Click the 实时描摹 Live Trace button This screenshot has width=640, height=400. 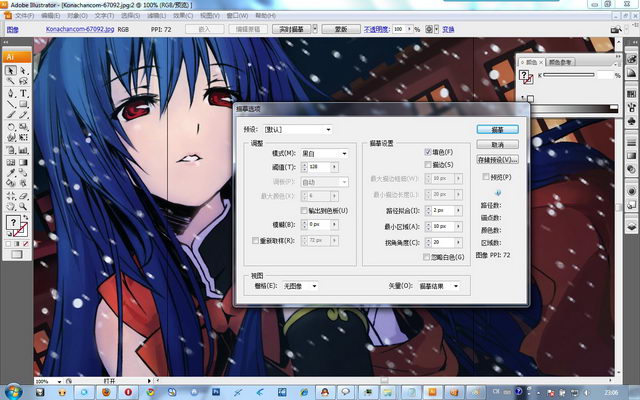291,29
